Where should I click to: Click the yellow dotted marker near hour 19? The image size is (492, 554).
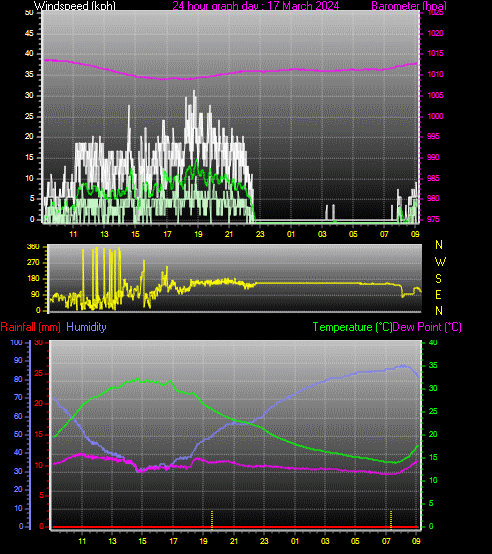click(x=212, y=520)
